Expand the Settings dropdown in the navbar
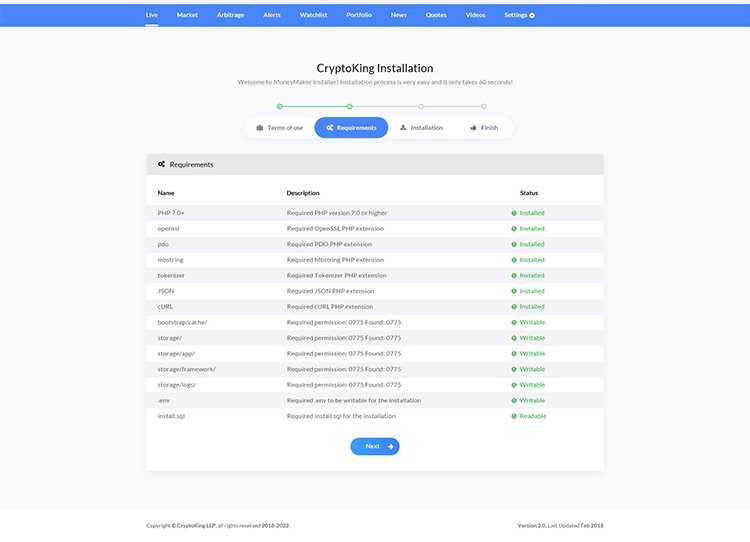Screen dimensions: 750x542 coord(519,15)
